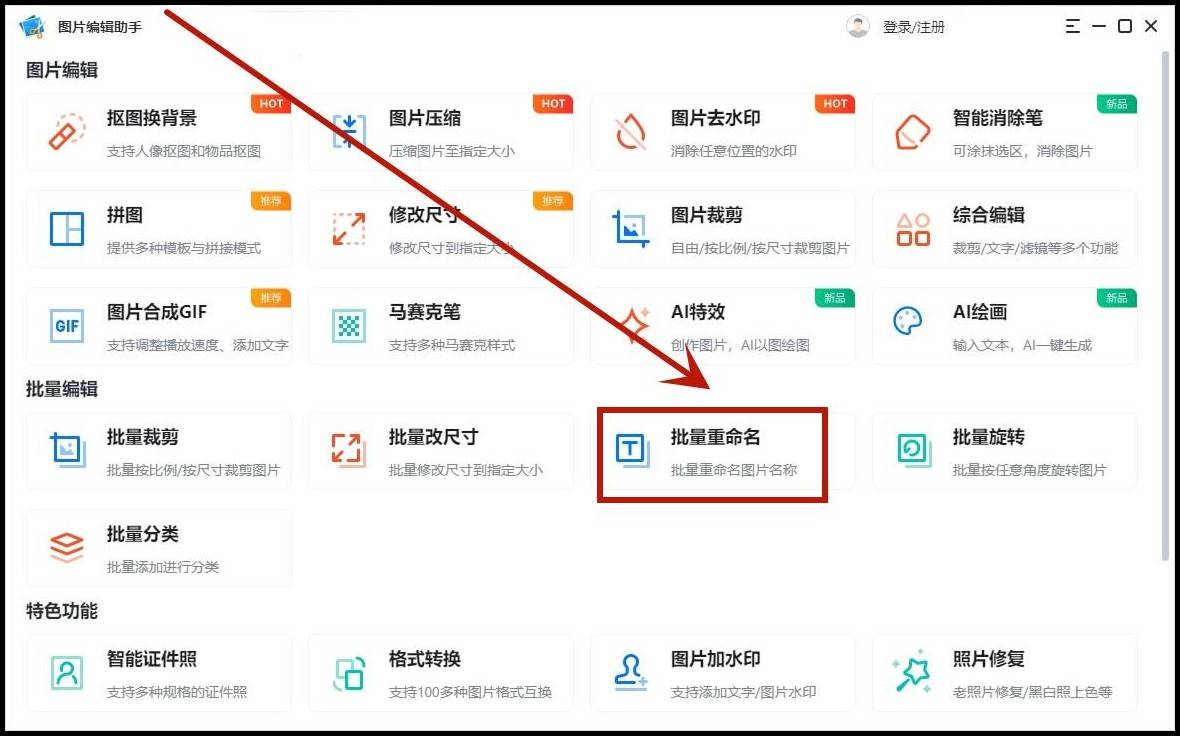This screenshot has height=736, width=1180.
Task: Open the 批量分类 title
Action: click(142, 534)
